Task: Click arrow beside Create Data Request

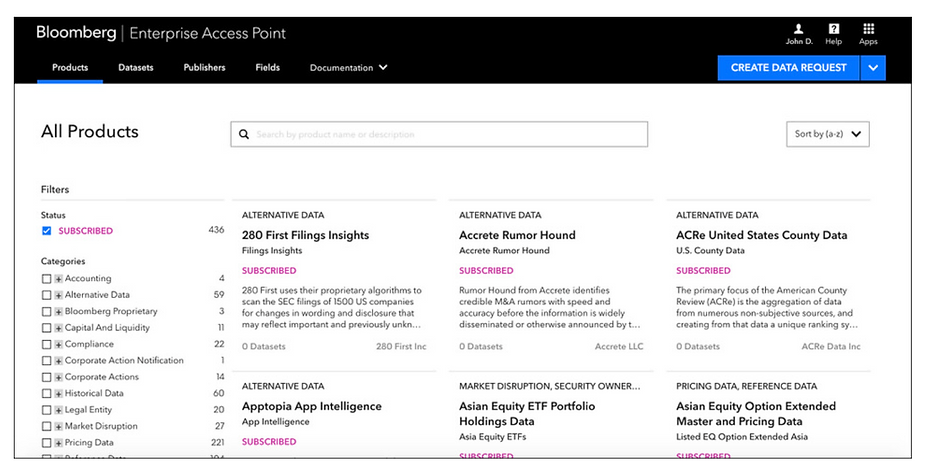Action: pos(872,68)
